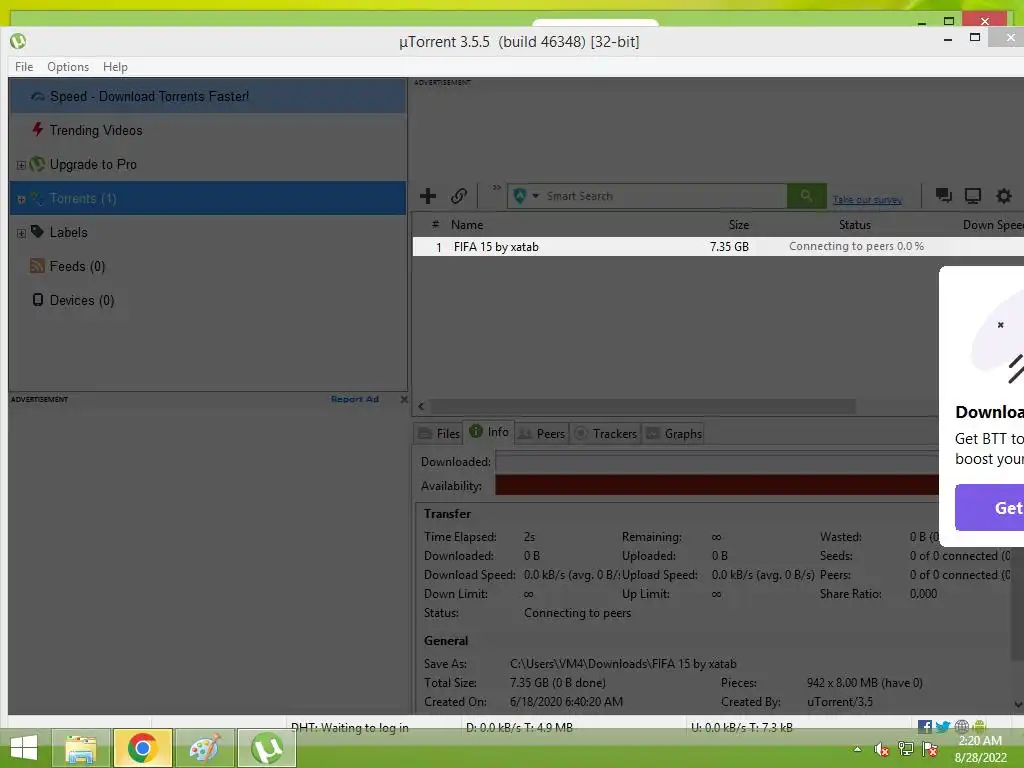The image size is (1024, 768).
Task: Click D: 0.0 kB/s download status entry
Action: [x=519, y=728]
